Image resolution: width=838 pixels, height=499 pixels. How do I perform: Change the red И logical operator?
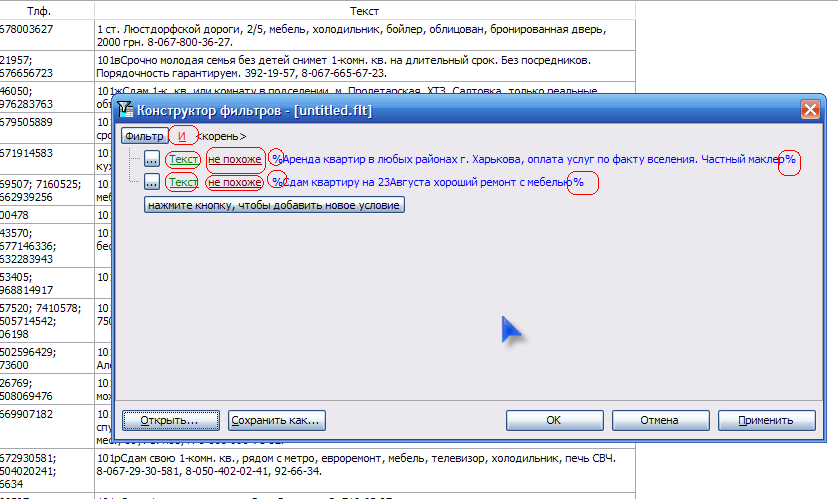click(182, 136)
